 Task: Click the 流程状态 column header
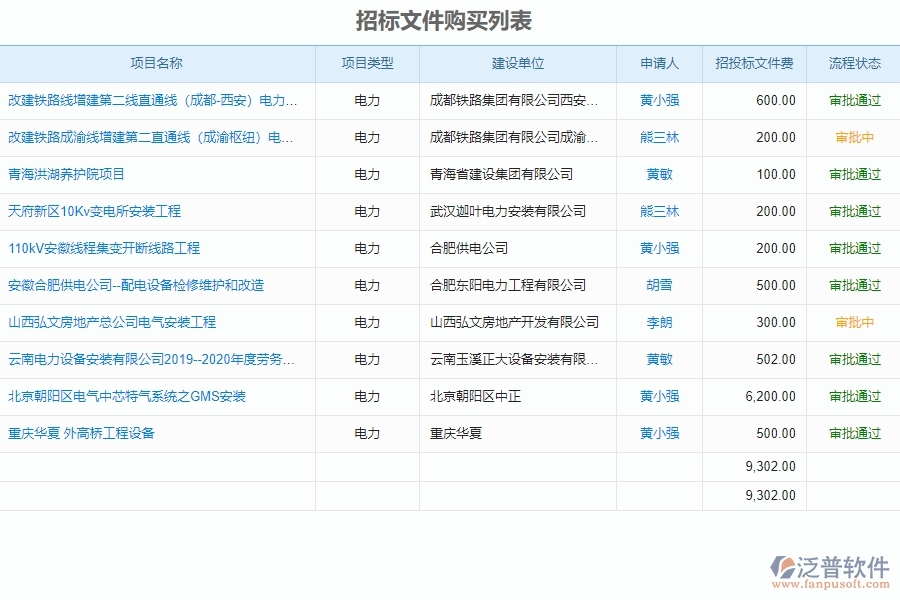point(853,63)
